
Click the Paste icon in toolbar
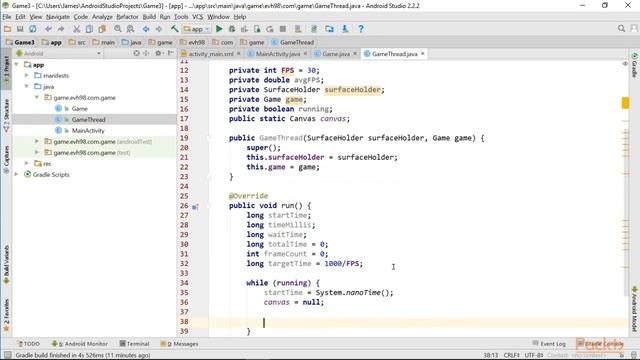[x=102, y=29]
